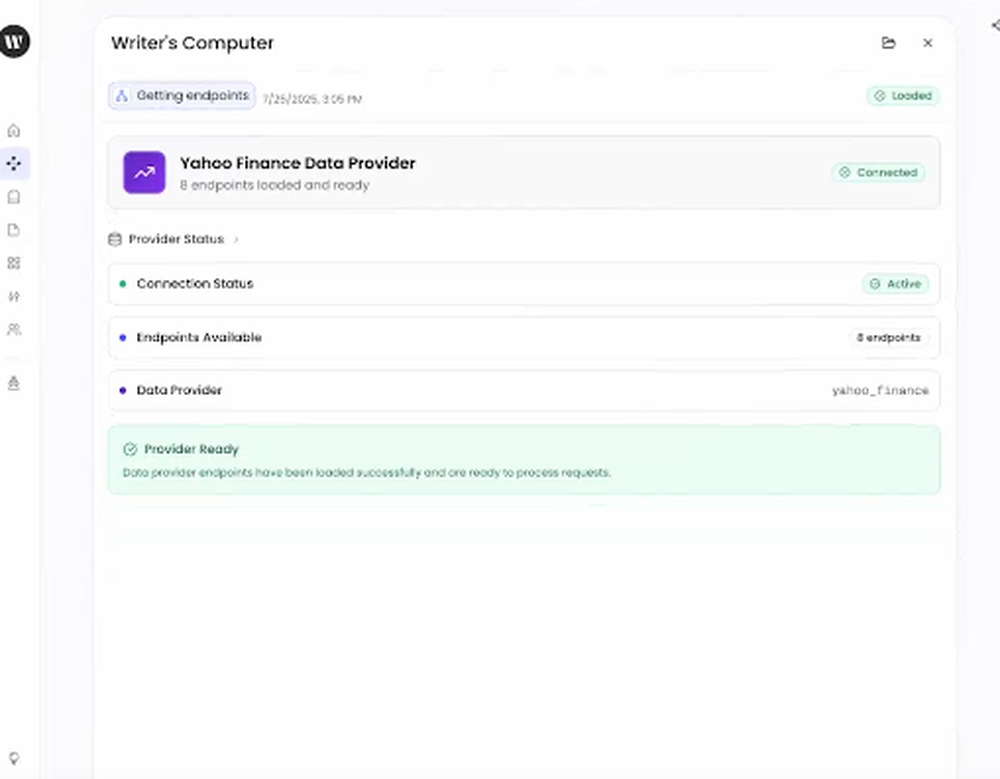
Task: Click the lightbulb icon in sidebar
Action: click(x=13, y=758)
